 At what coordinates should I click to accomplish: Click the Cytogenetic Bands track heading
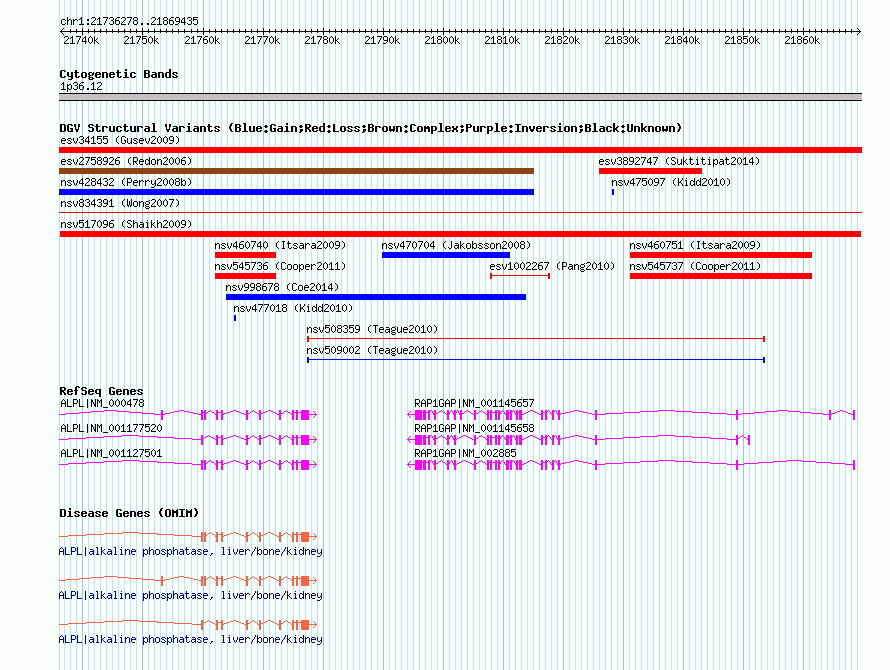[119, 74]
